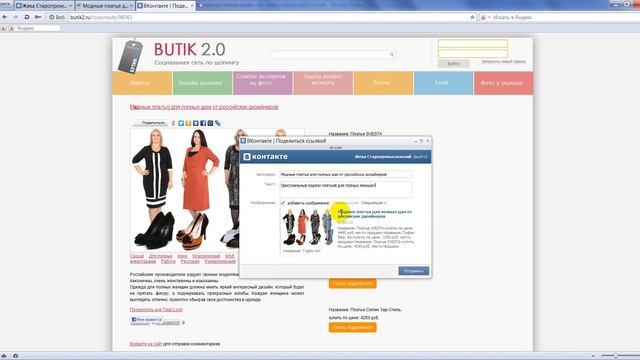The height and width of the screenshot is (360, 640).
Task: Click the blue 'Отправить' button in dialog
Action: [x=413, y=271]
